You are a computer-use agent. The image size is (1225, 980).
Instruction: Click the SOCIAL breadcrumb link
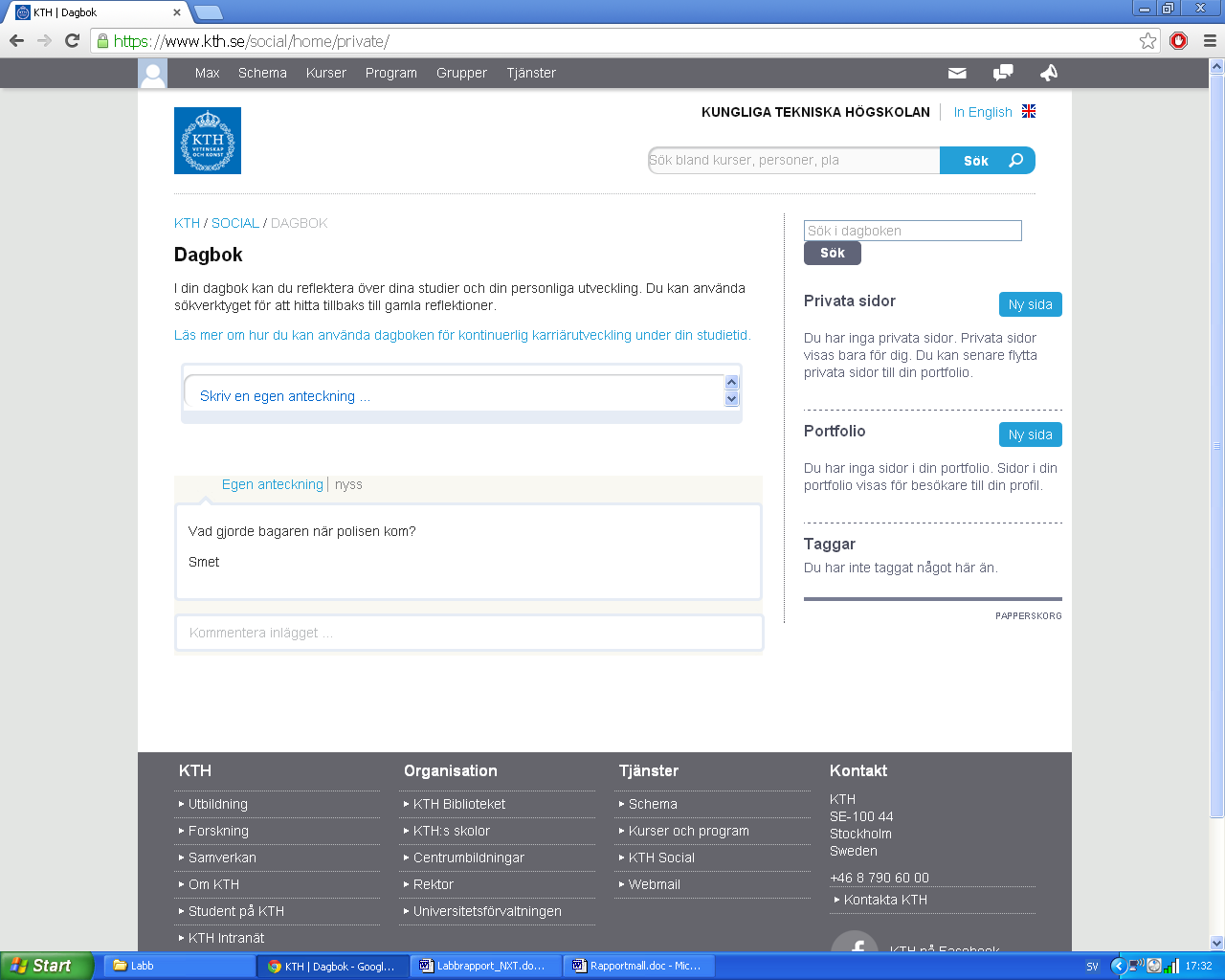[235, 223]
